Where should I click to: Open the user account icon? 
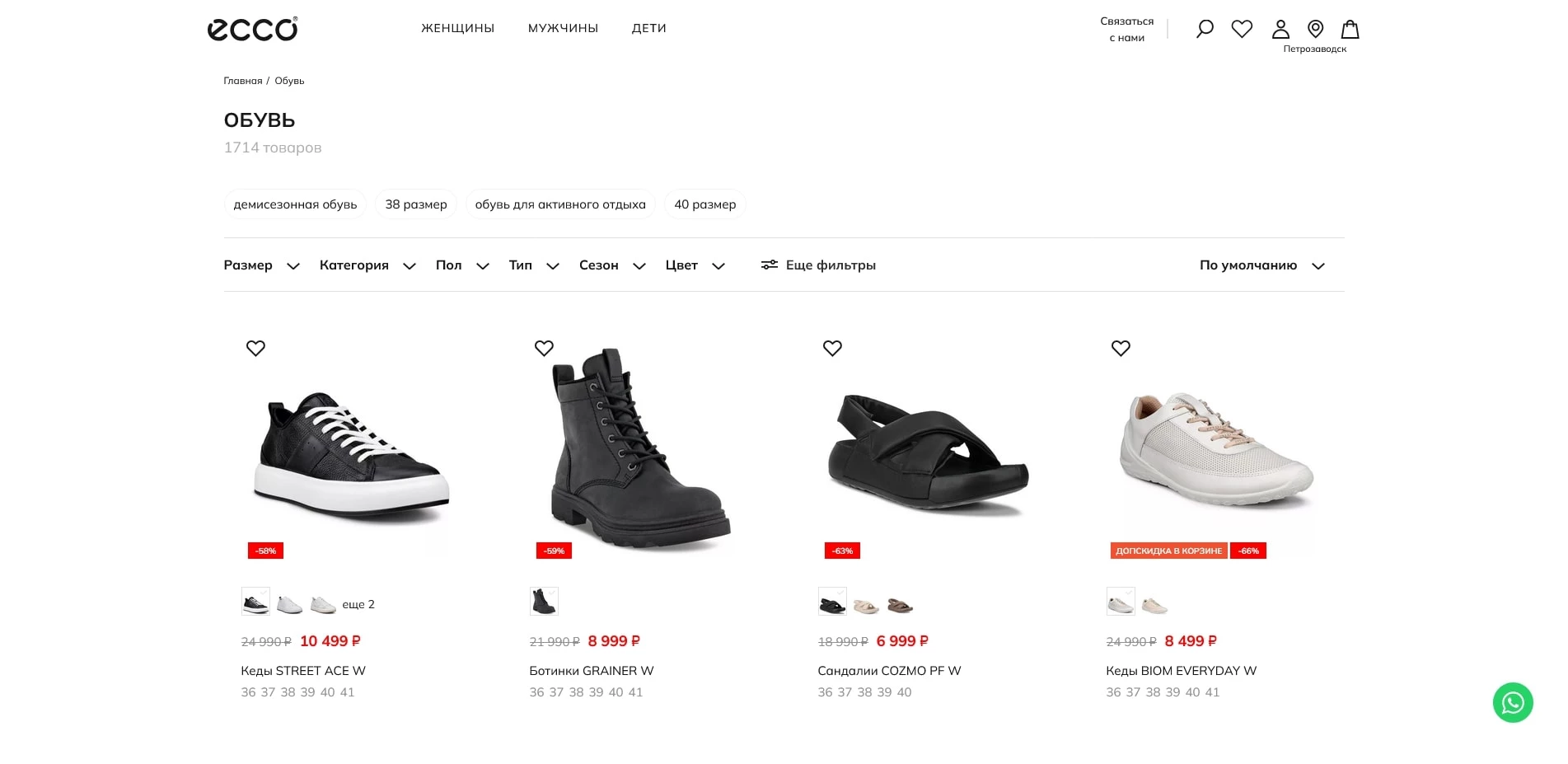(1280, 29)
